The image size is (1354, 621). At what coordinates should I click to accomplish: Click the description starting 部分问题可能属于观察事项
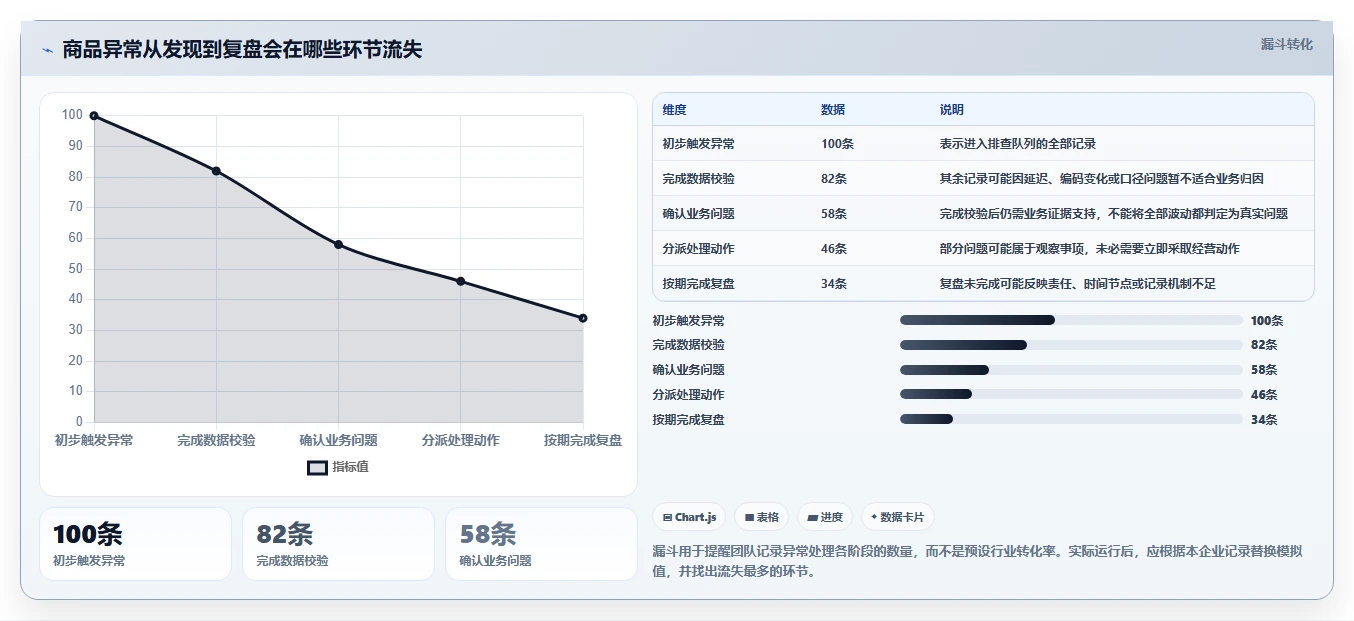(x=1090, y=249)
